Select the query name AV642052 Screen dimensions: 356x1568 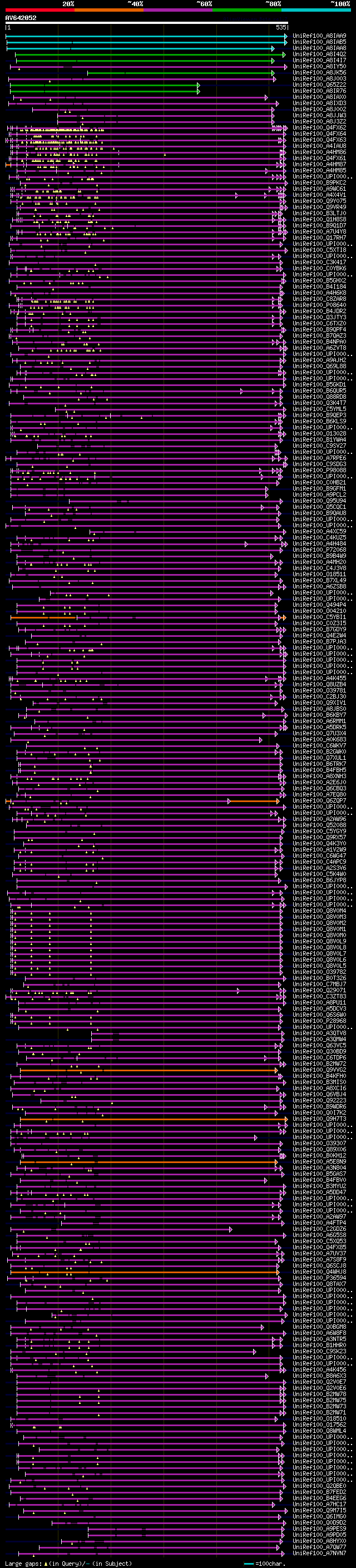pos(21,18)
